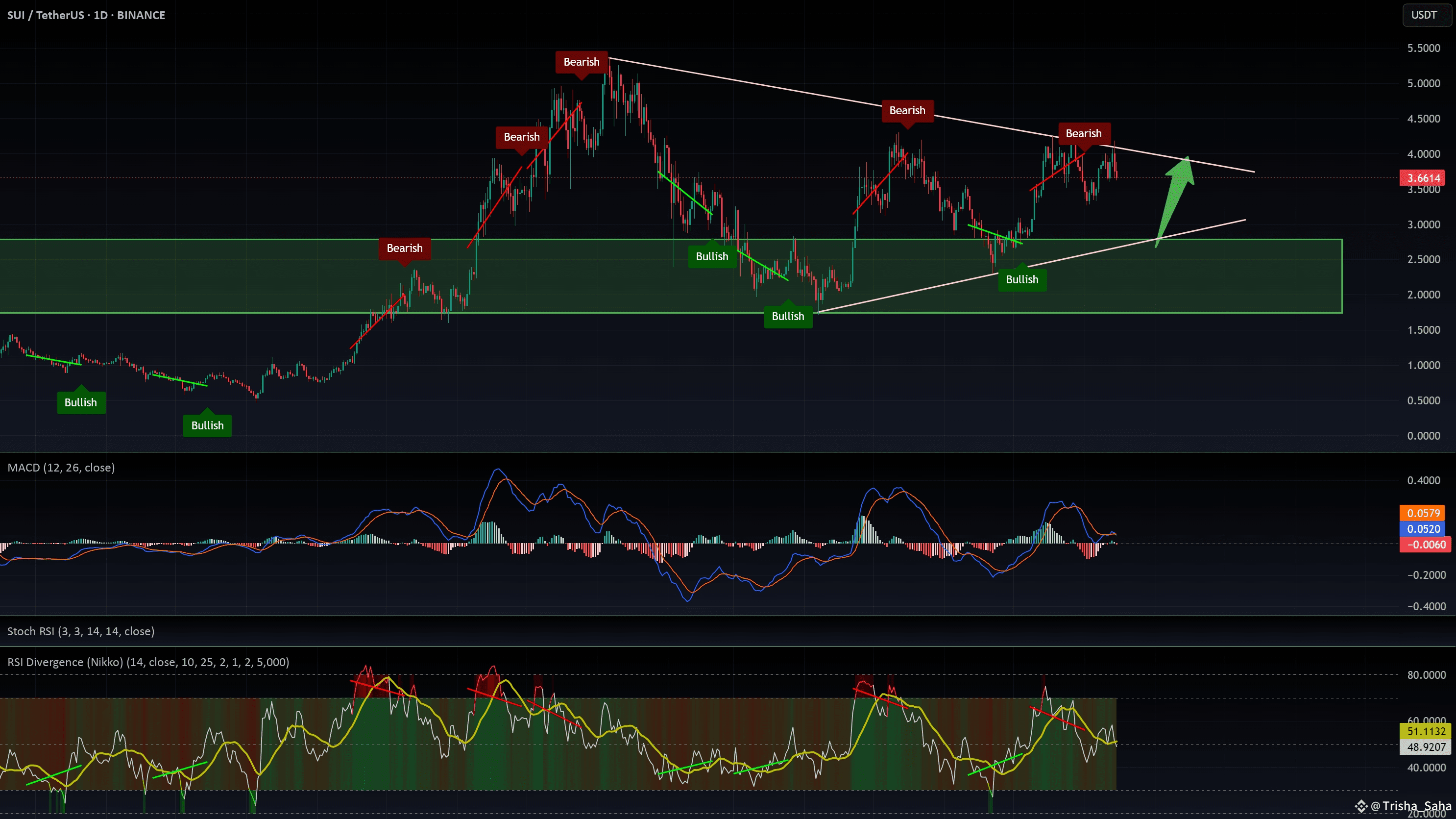Image resolution: width=1456 pixels, height=819 pixels.
Task: Click the Bullish label at the triangle's lower-left start
Action: tap(788, 316)
